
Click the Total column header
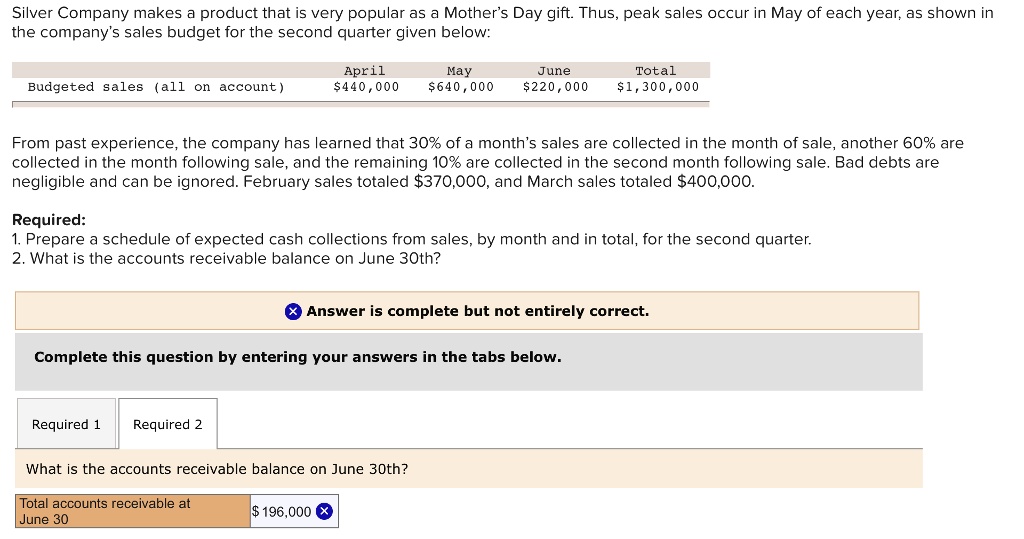(656, 71)
